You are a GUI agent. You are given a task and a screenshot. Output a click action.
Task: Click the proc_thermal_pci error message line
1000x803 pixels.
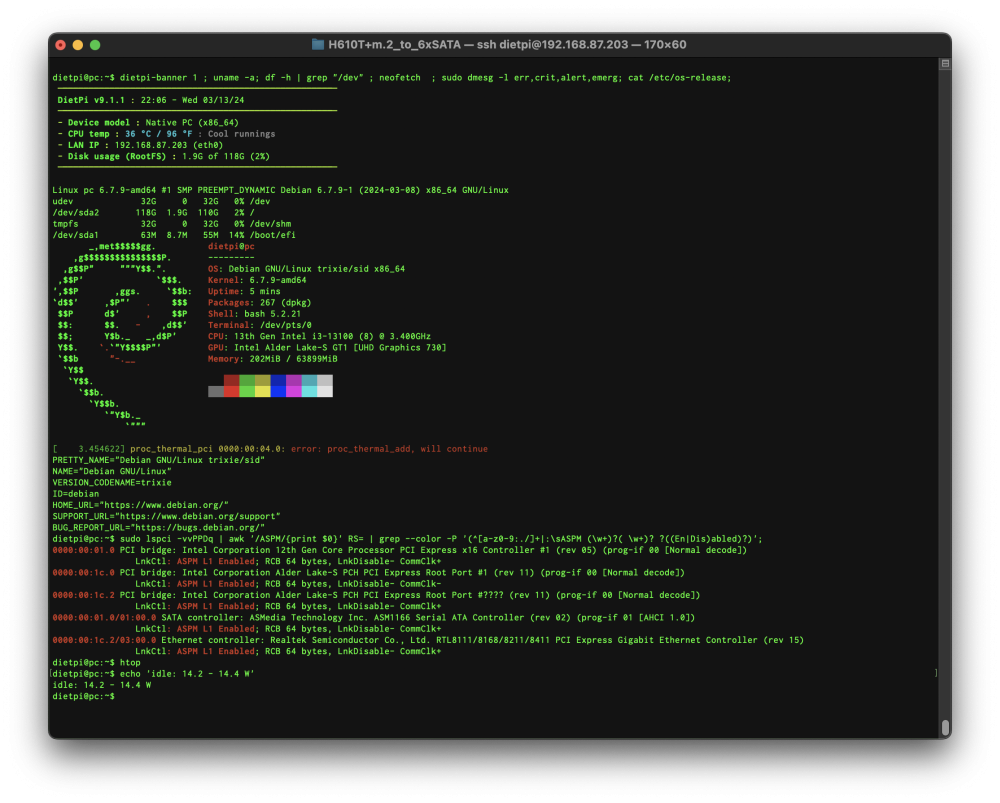(270, 449)
